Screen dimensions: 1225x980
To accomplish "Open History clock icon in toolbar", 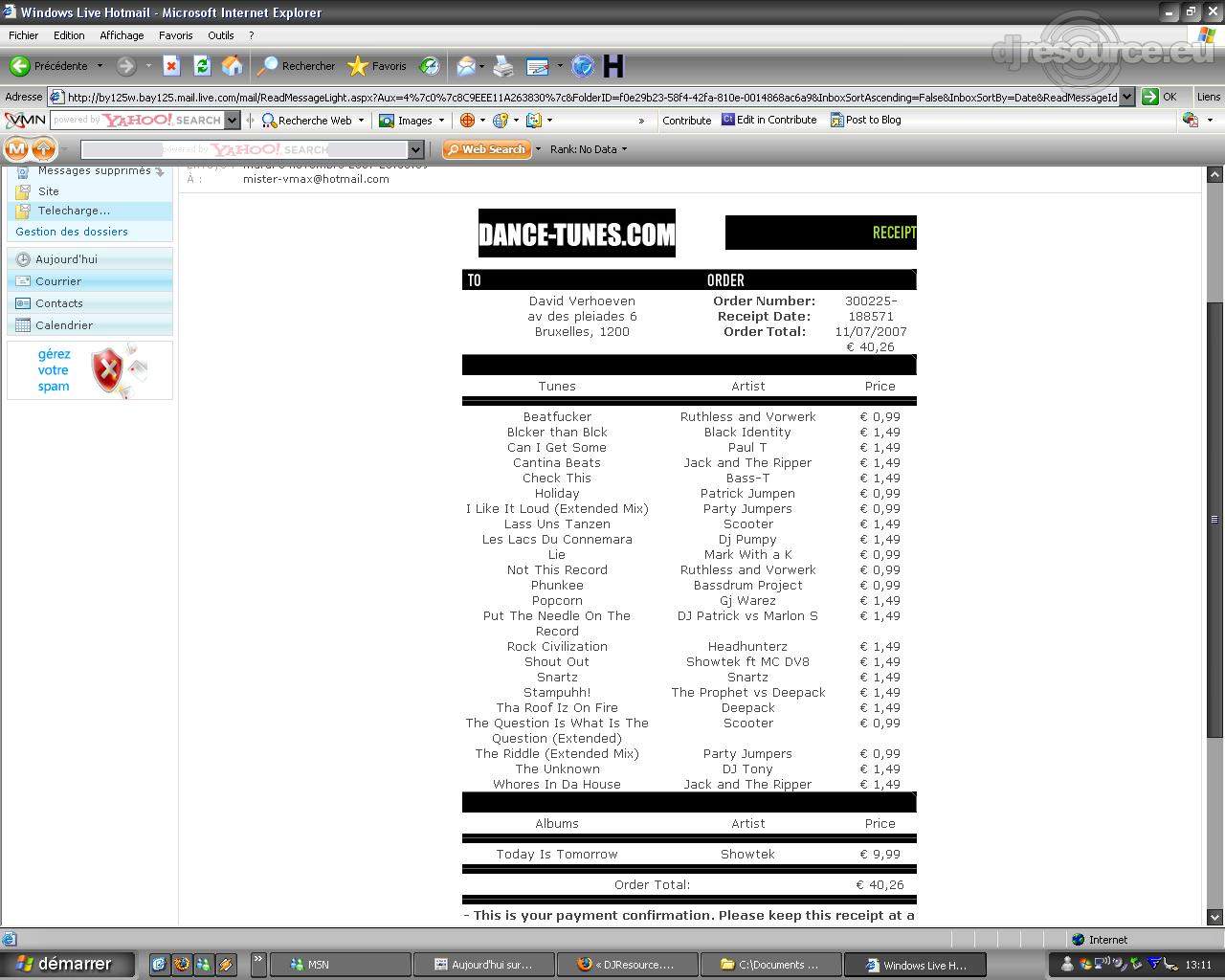I will (x=430, y=66).
